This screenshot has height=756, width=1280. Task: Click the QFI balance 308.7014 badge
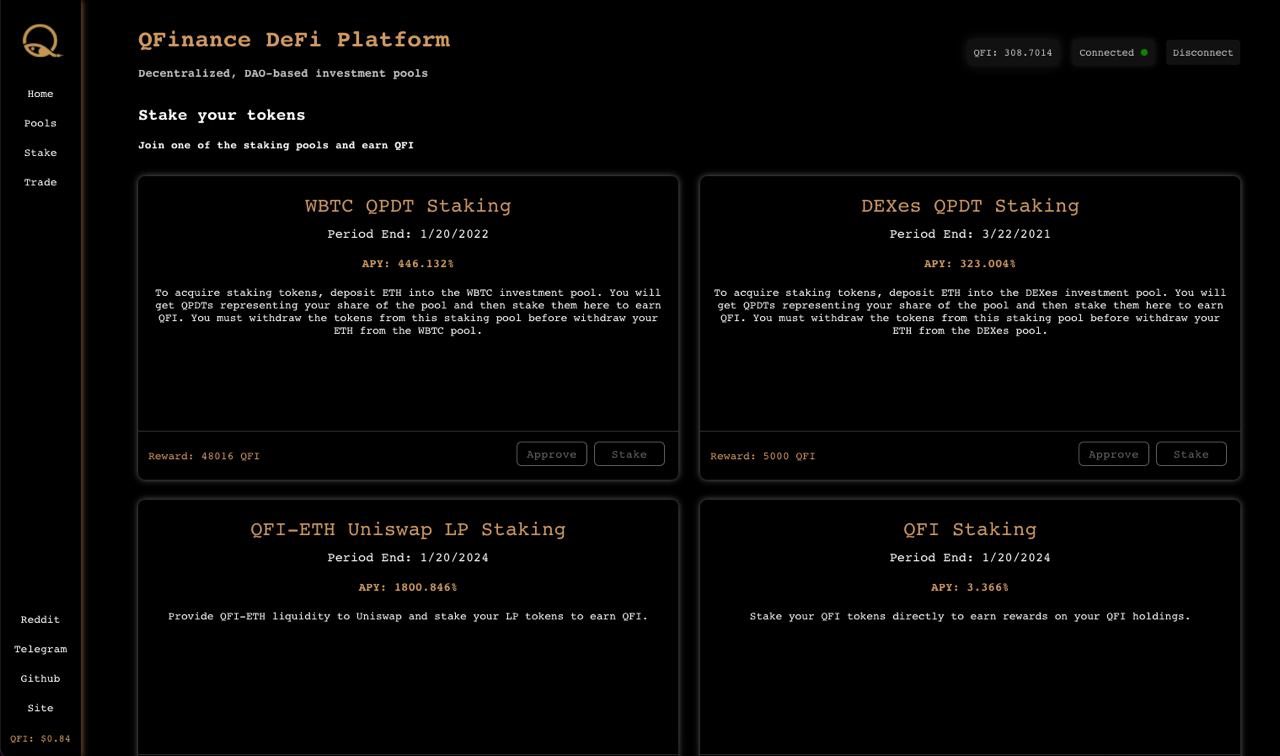(x=1012, y=53)
